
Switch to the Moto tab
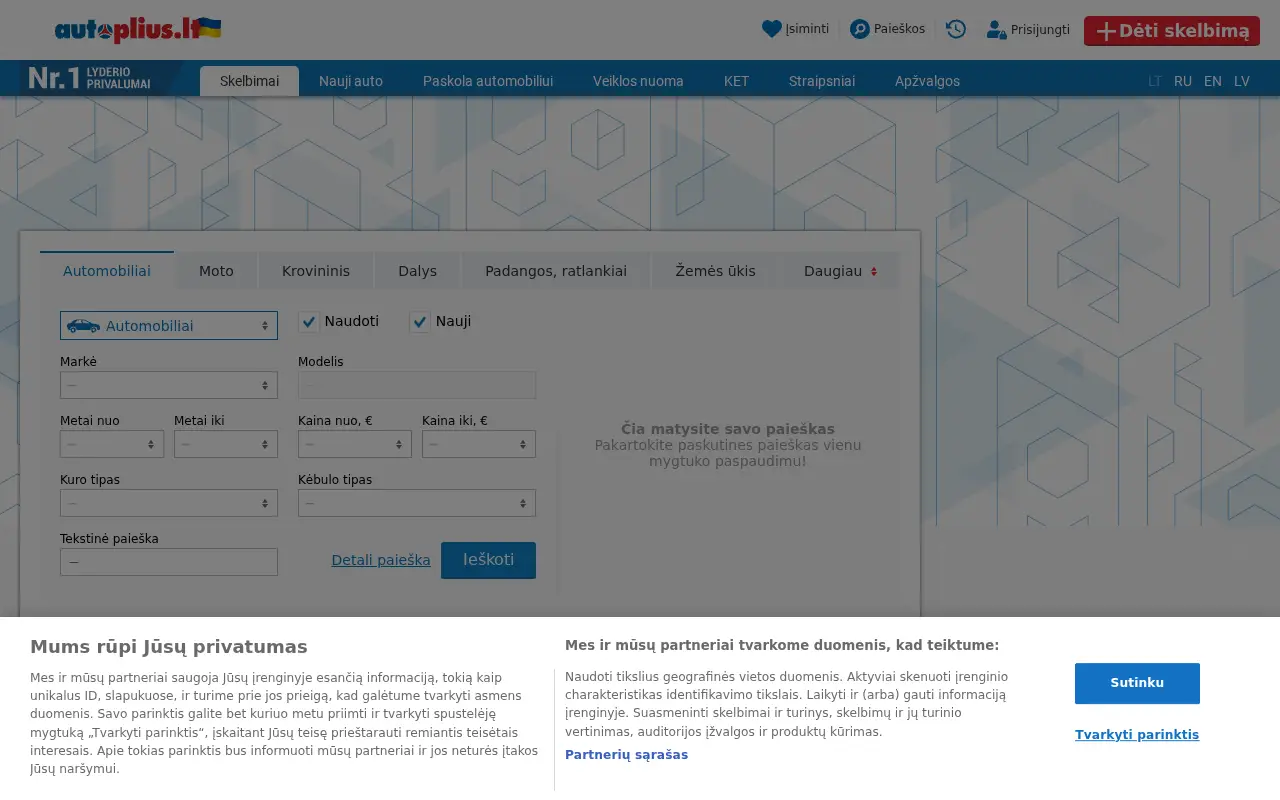(x=216, y=271)
